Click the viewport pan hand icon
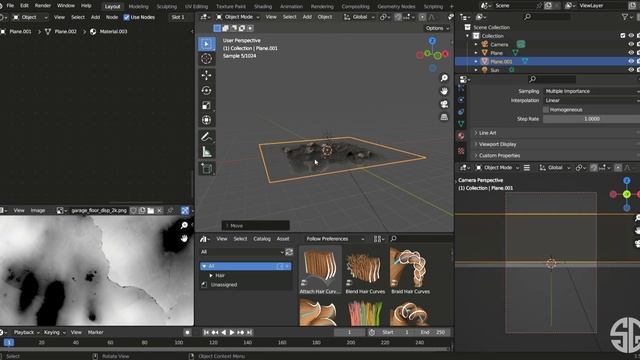The image size is (640, 360). pos(444,91)
